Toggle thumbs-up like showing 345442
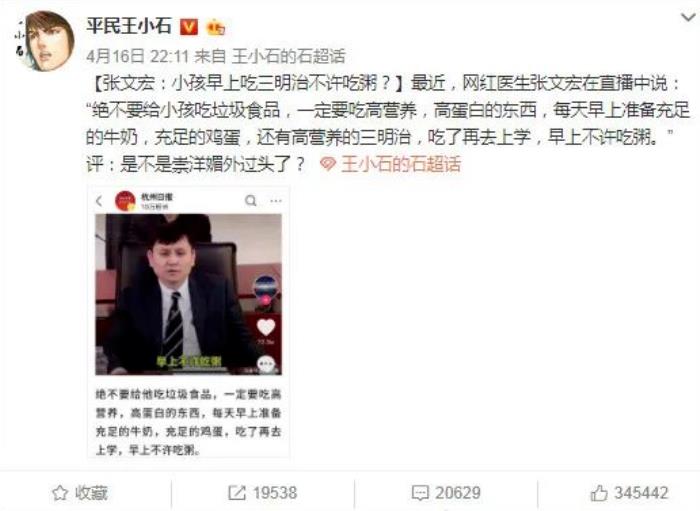 (x=629, y=493)
